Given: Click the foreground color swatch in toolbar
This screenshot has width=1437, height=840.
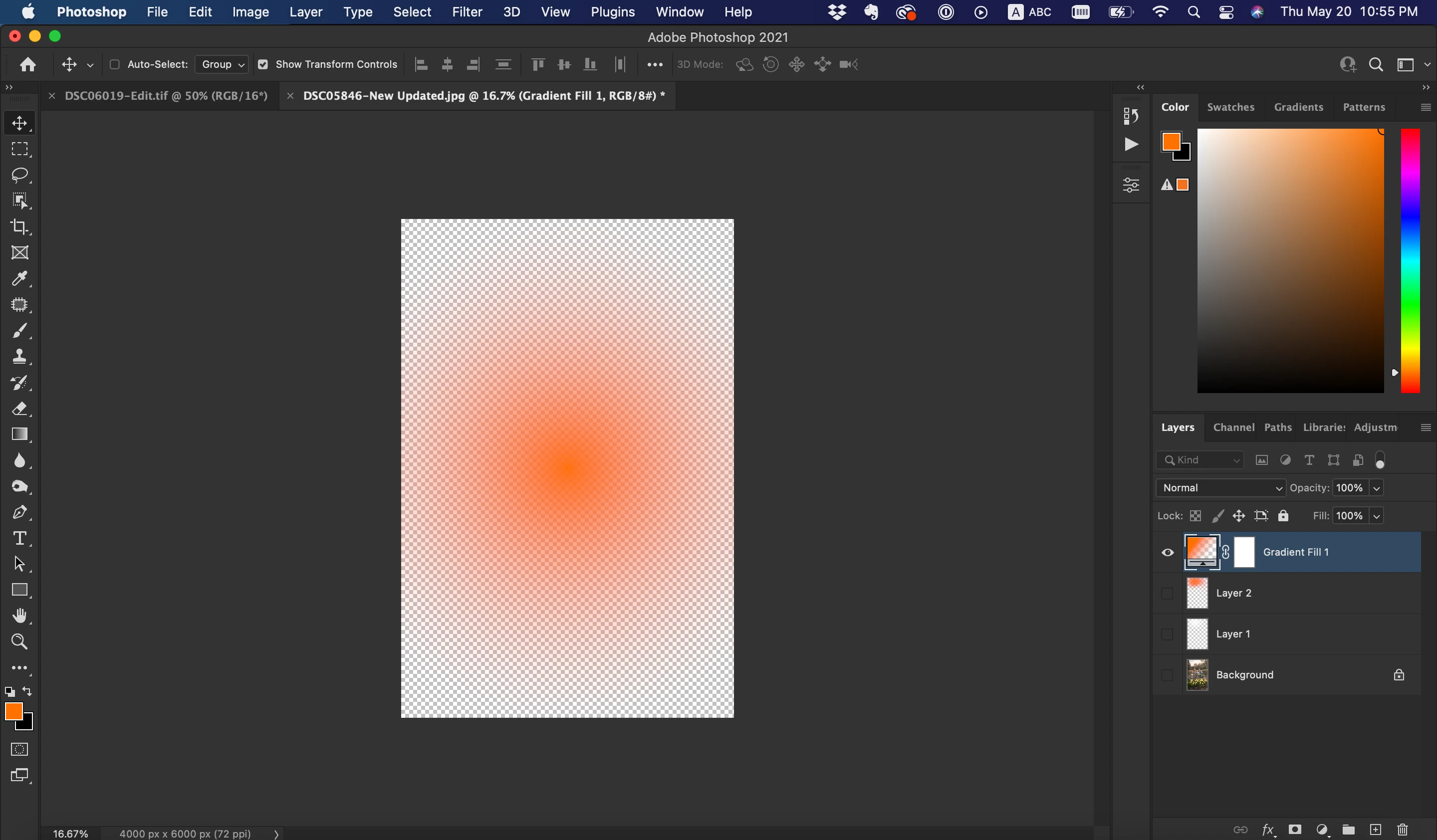Looking at the screenshot, I should [13, 711].
